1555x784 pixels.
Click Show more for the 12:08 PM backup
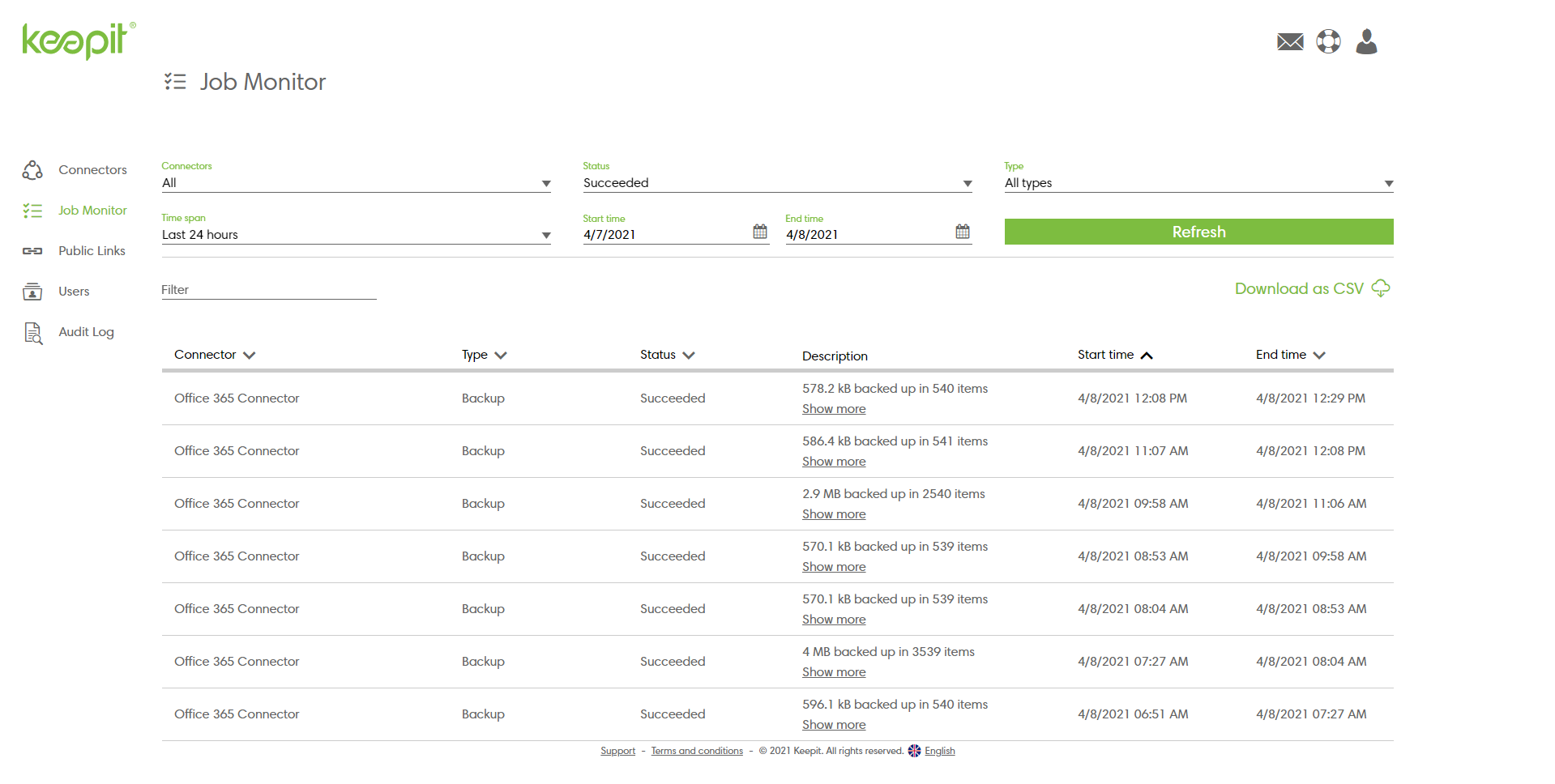click(834, 409)
